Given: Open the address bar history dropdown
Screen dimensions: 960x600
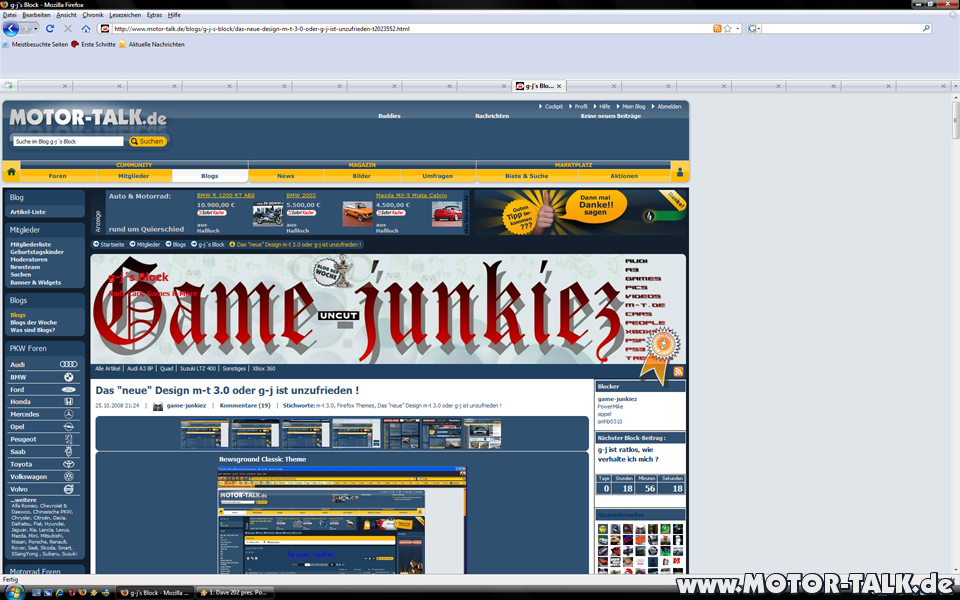Looking at the screenshot, I should coord(738,29).
